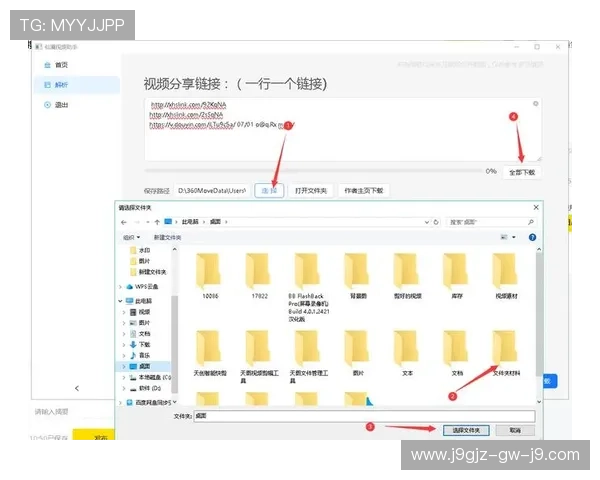Select the 天图文件管理工具 folder
600x480 pixels.
(308, 357)
